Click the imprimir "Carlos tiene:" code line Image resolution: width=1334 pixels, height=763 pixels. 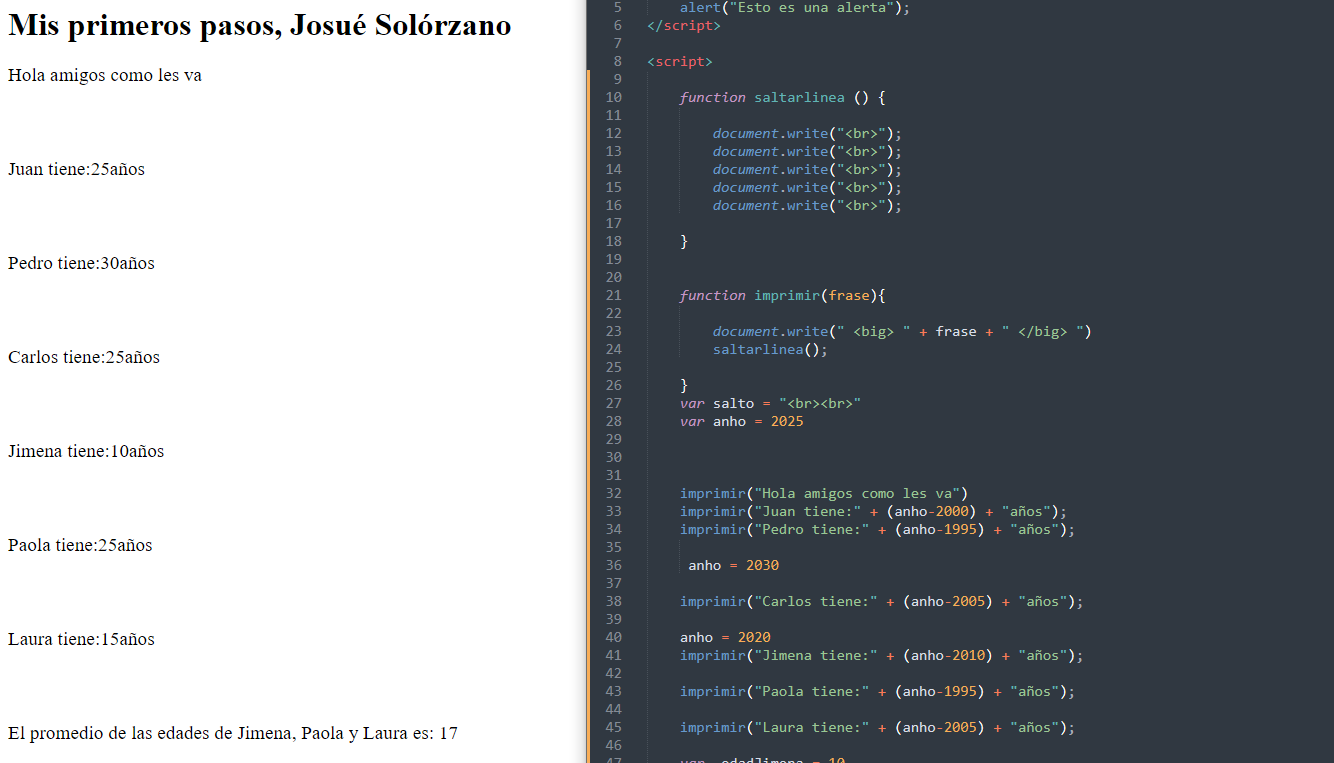pyautogui.click(x=882, y=601)
